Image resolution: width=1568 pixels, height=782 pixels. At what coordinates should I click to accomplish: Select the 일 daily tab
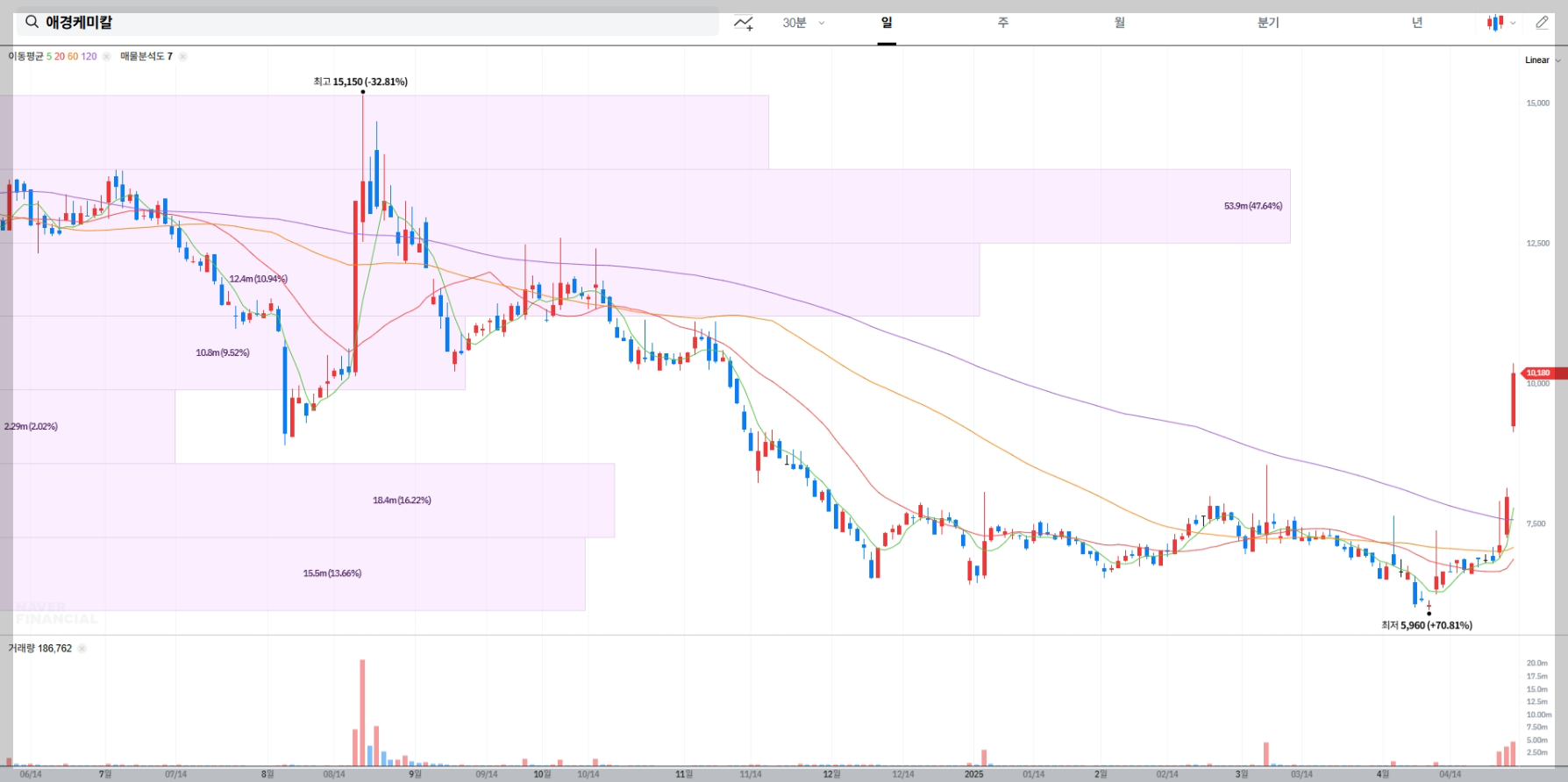click(x=887, y=23)
